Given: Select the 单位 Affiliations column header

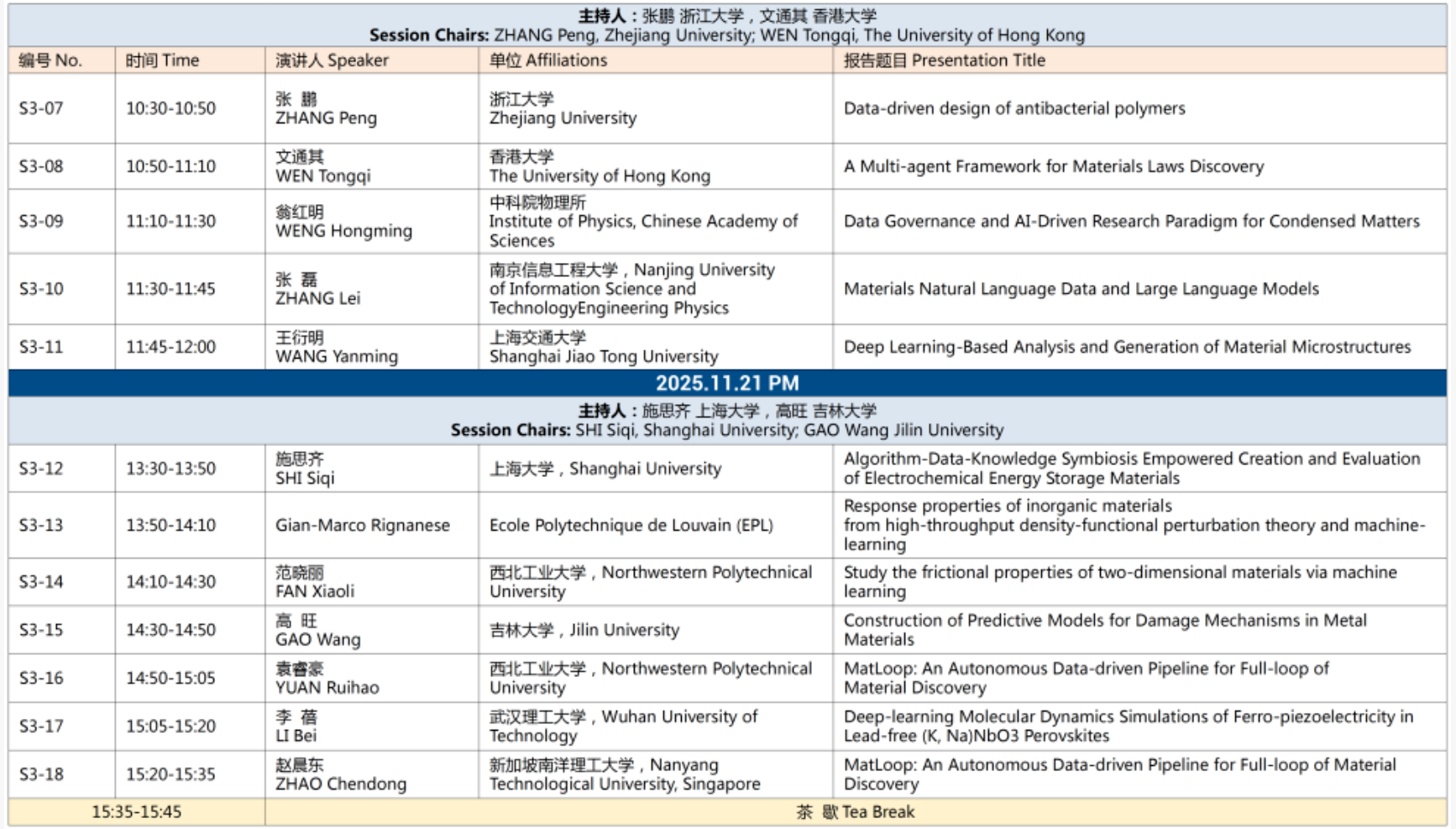Looking at the screenshot, I should tap(547, 60).
